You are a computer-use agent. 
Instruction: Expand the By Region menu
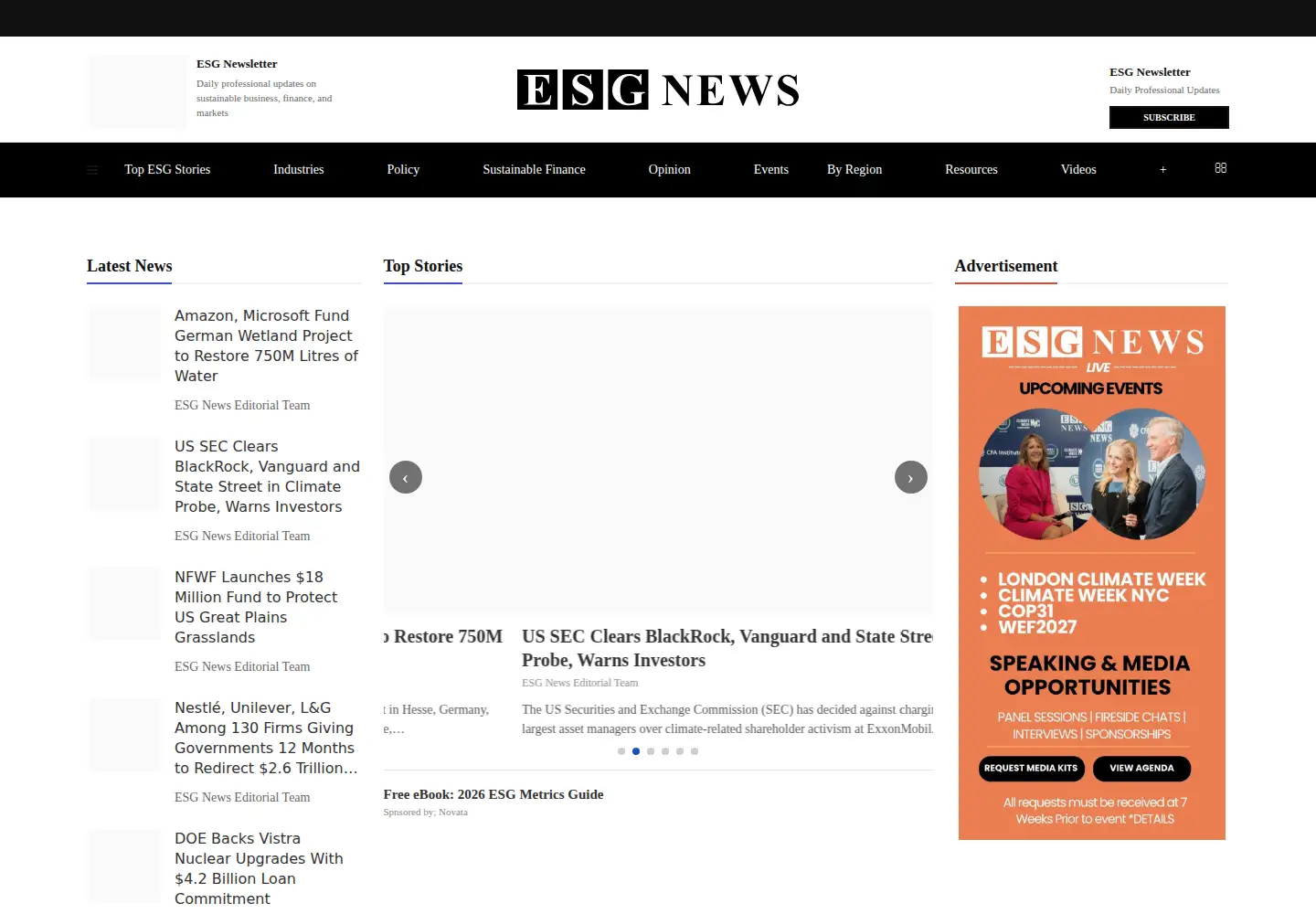click(x=854, y=169)
